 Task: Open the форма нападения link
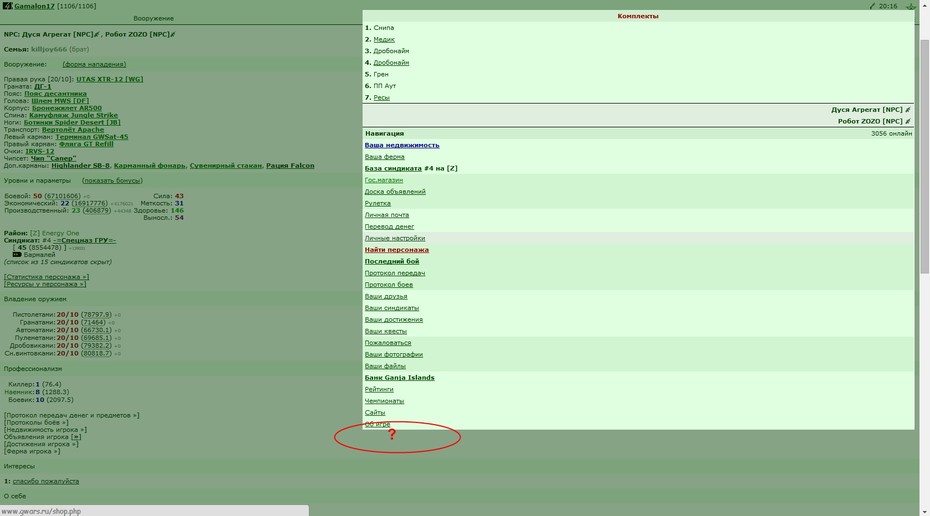(94, 64)
